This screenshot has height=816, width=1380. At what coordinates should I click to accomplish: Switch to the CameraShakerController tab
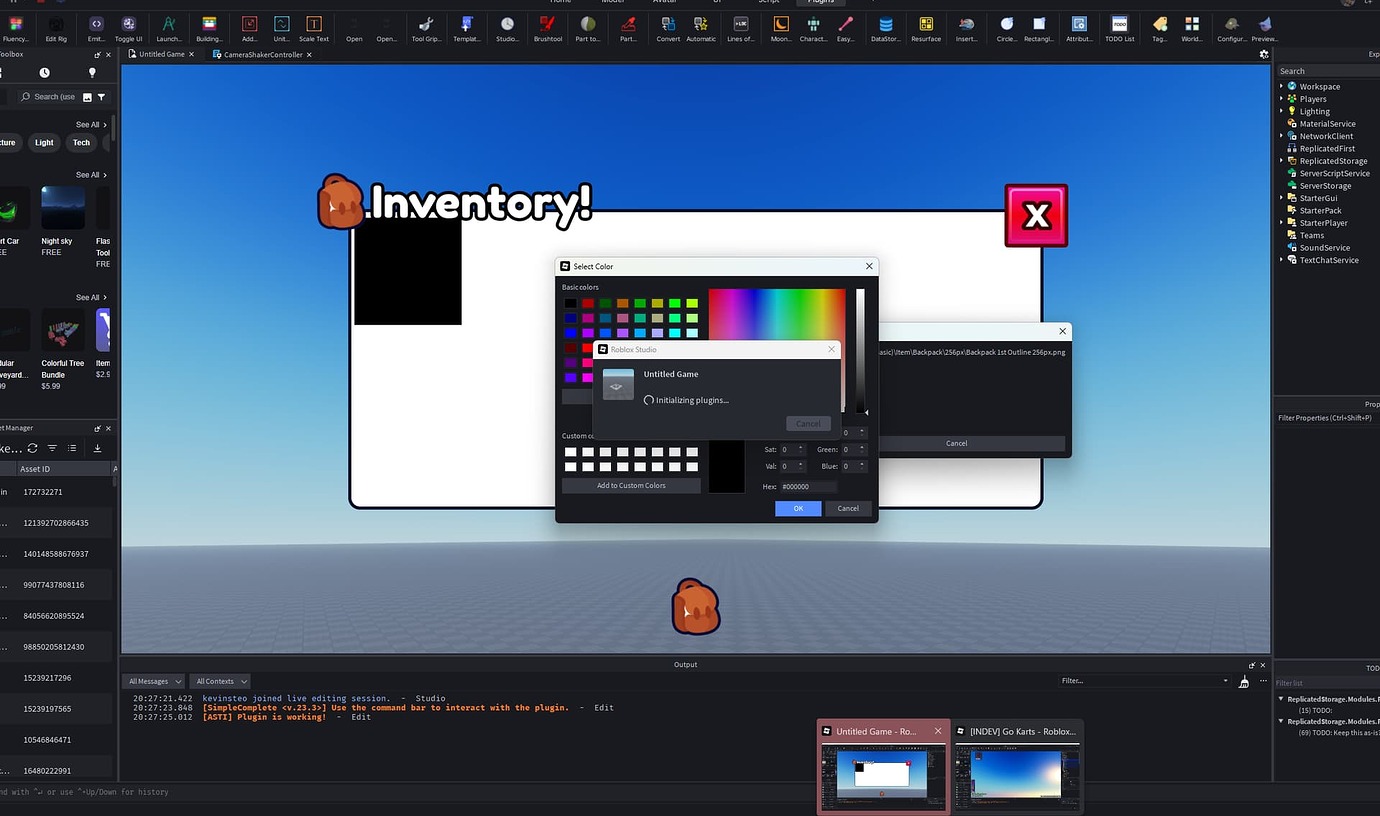click(263, 54)
